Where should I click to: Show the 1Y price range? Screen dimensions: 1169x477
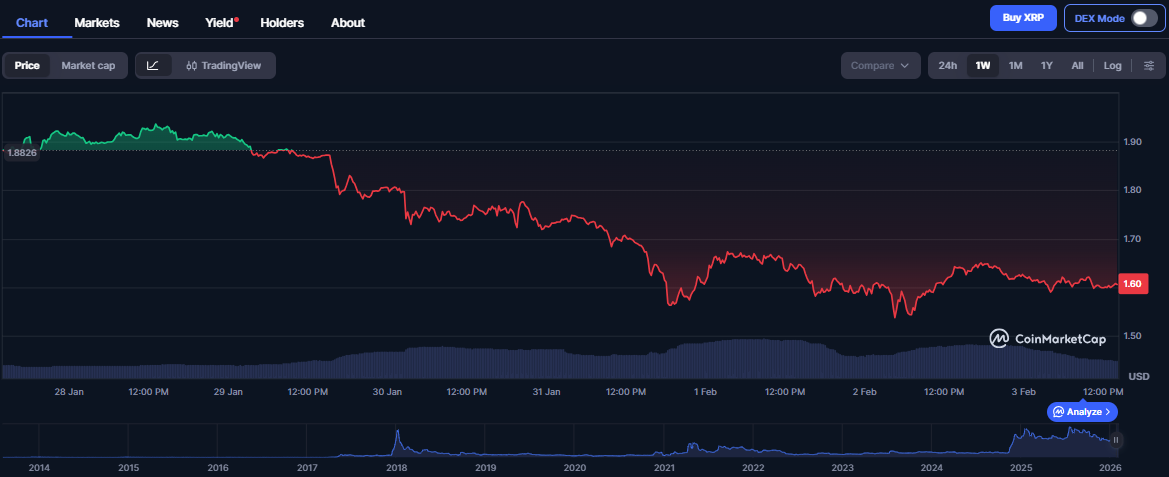tap(1046, 66)
